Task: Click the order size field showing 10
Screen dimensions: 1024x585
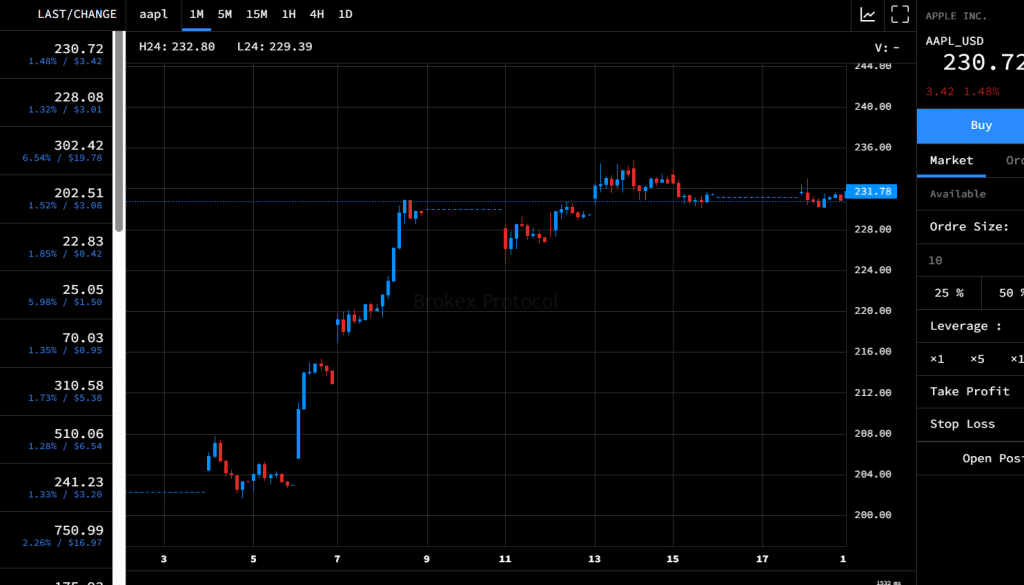Action: point(970,261)
